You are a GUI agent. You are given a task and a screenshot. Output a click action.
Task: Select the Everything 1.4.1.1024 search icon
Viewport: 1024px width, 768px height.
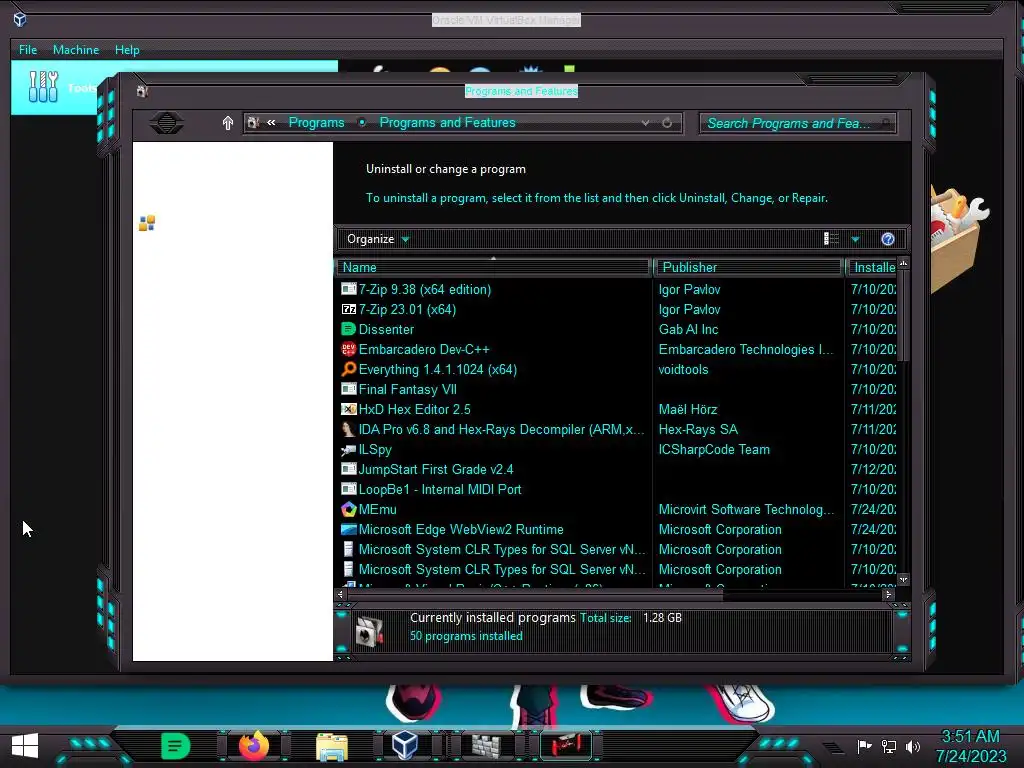[349, 369]
